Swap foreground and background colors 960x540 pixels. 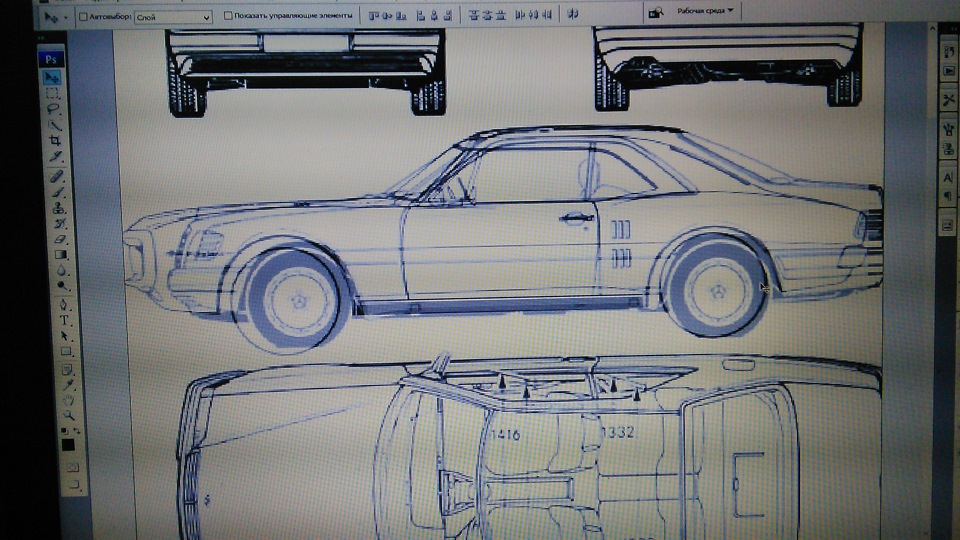[x=77, y=430]
